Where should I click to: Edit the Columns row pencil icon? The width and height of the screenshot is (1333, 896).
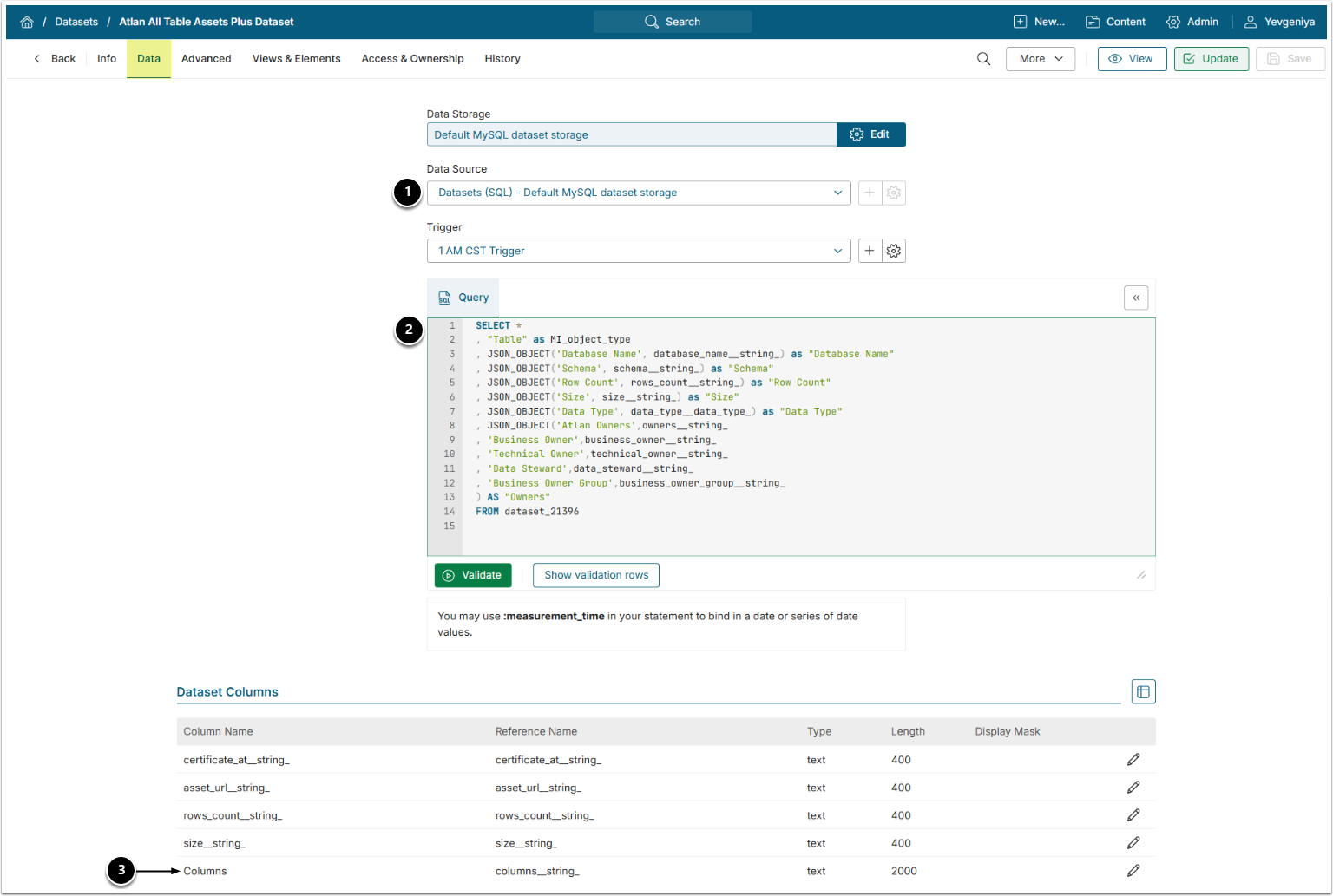coord(1133,871)
